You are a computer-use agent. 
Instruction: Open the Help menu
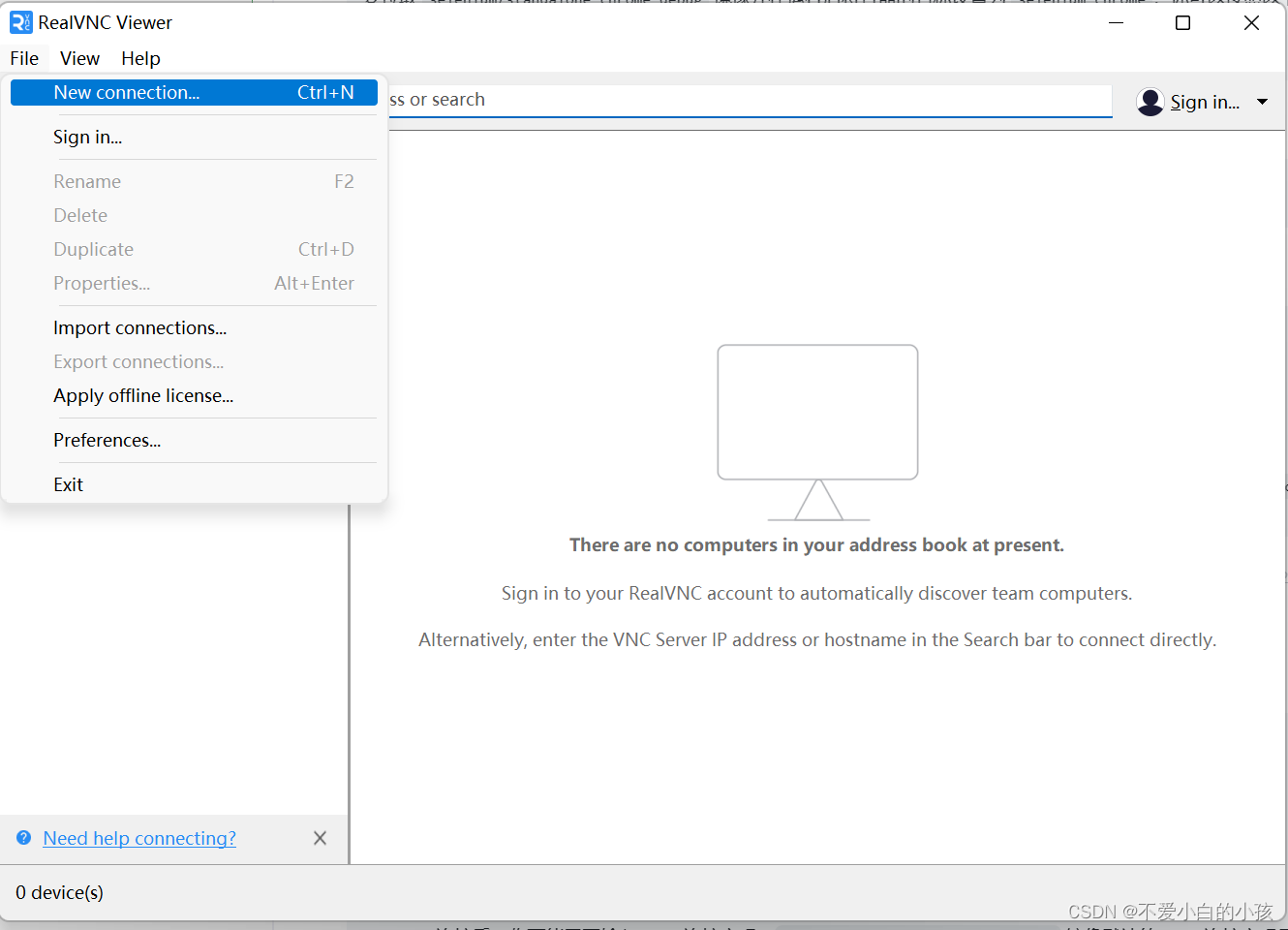pos(140,58)
